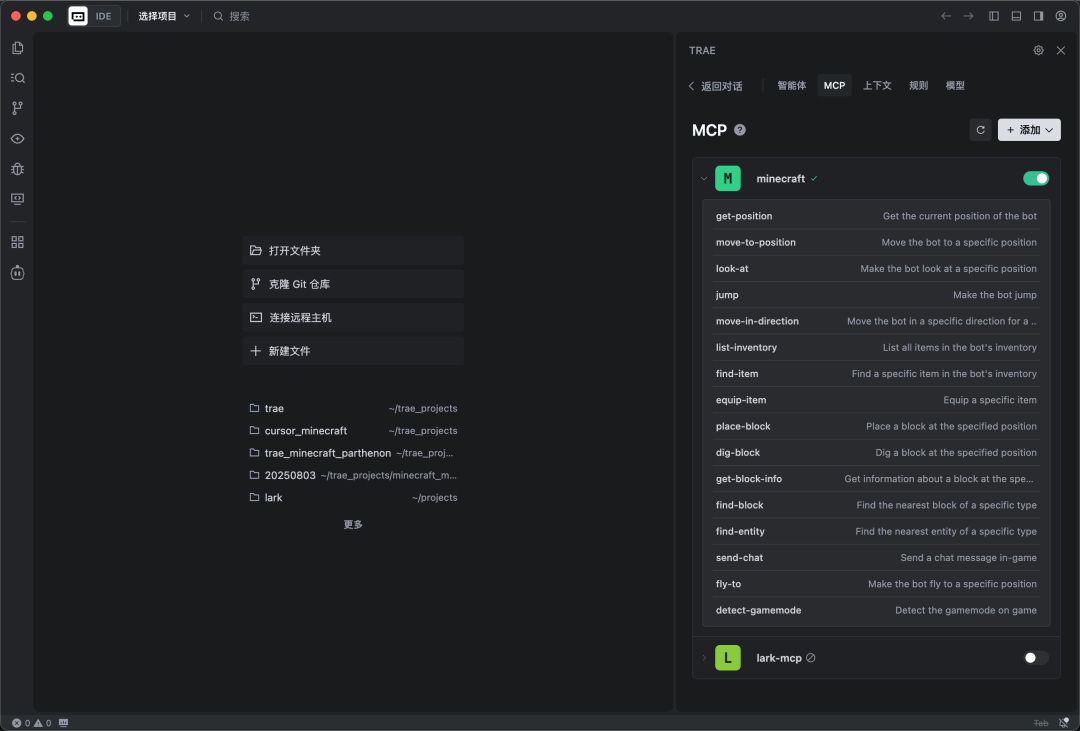Viewport: 1080px width, 731px height.
Task: Open recent project 20250803
Action: [353, 475]
